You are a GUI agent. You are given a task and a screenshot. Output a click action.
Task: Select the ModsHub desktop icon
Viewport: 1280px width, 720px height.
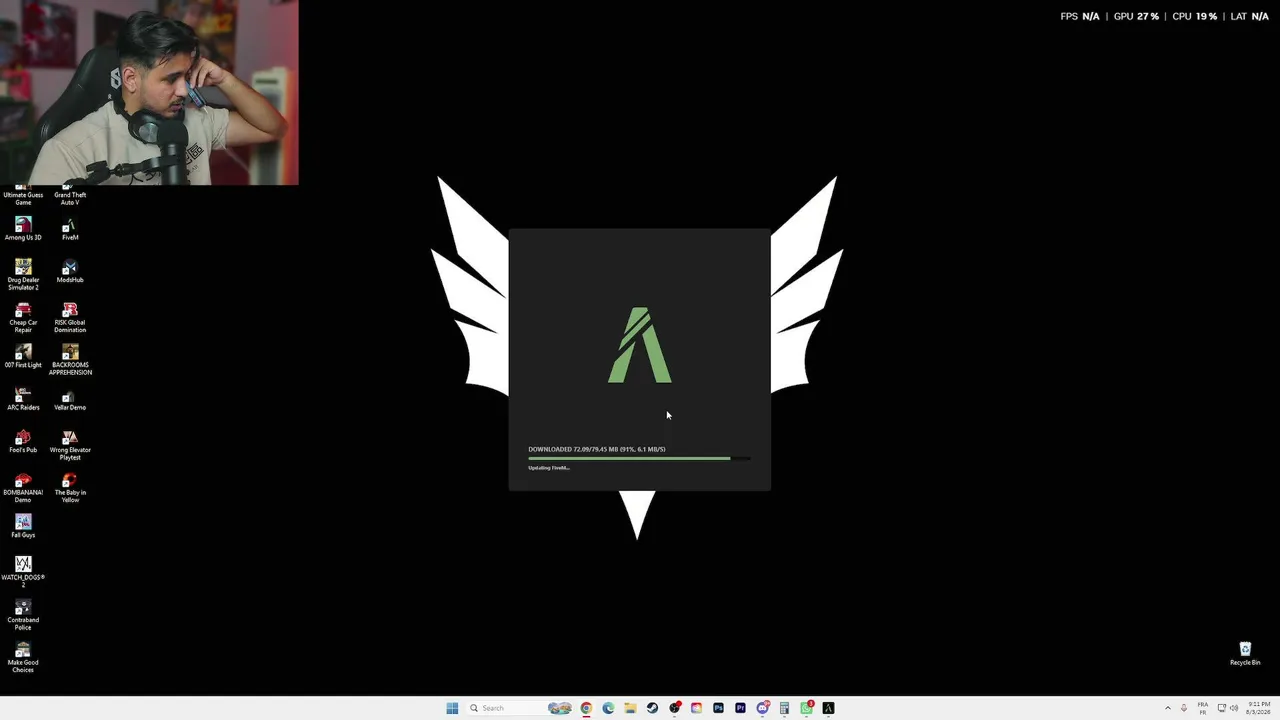coord(70,271)
